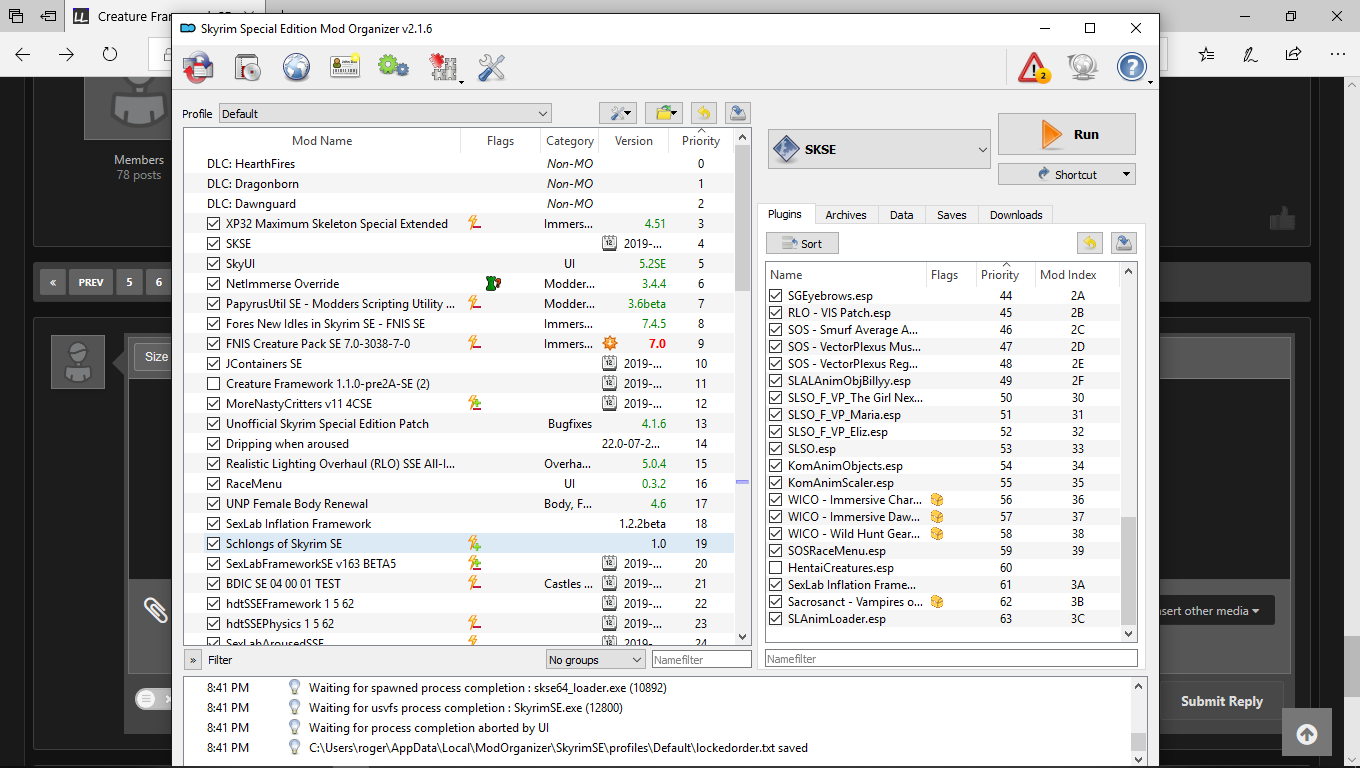The width and height of the screenshot is (1360, 768).
Task: Open the Help question mark icon
Action: 1132,67
